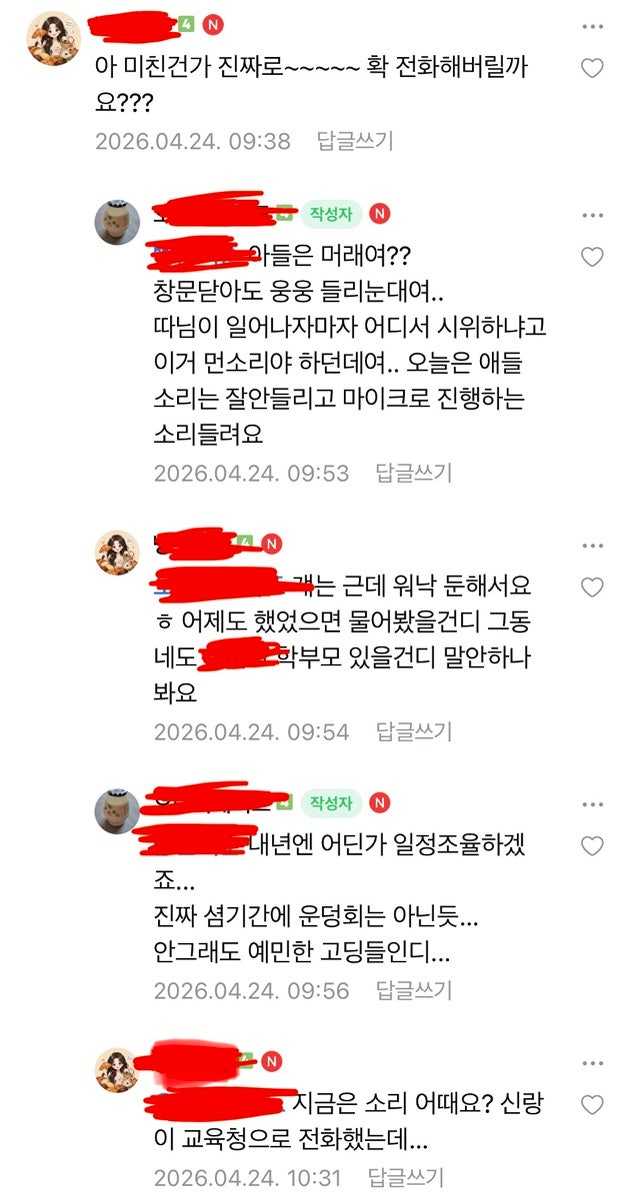
Task: Tap heart on the 09:54 reply
Action: point(592,586)
